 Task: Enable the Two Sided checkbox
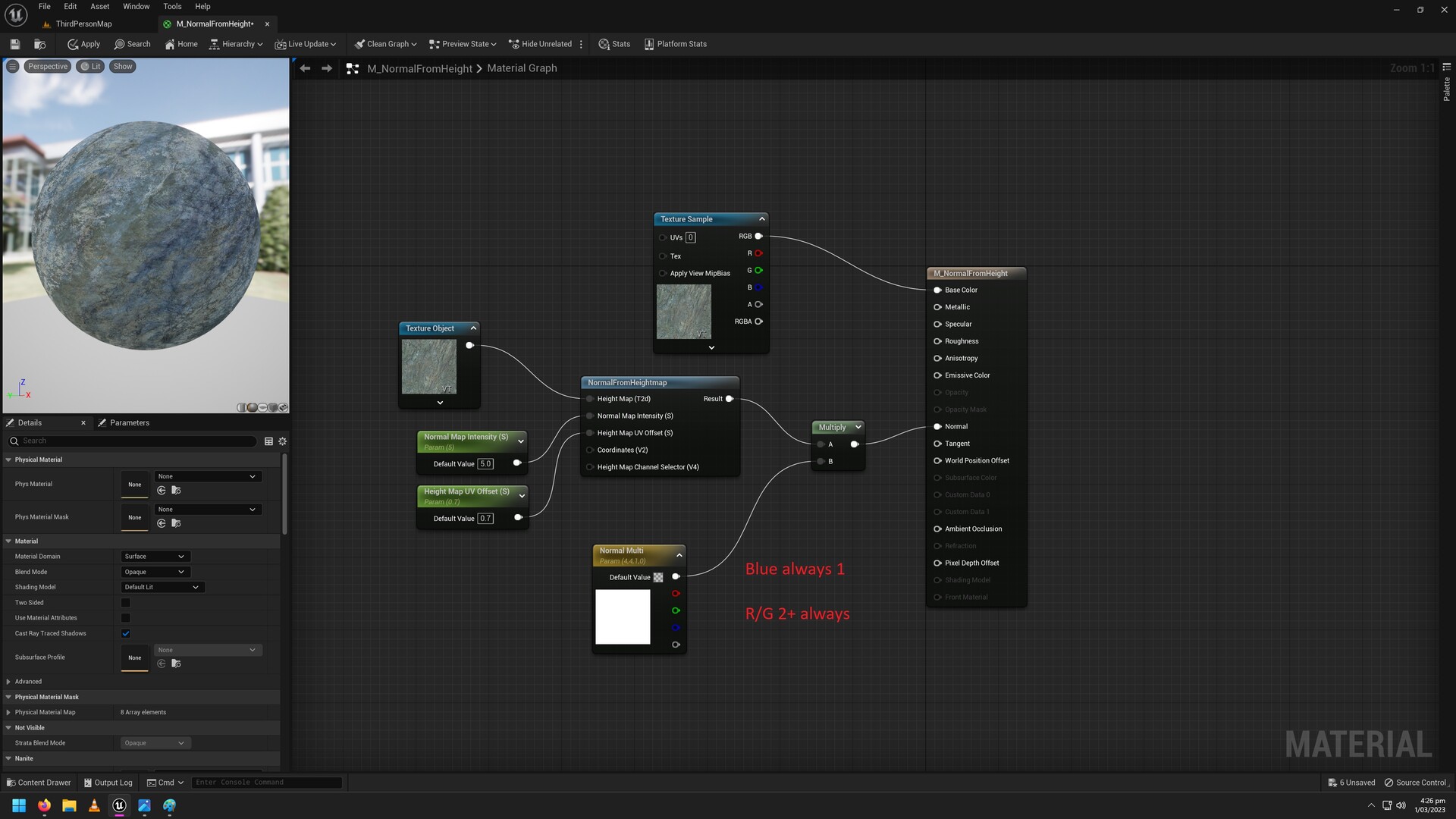click(125, 602)
